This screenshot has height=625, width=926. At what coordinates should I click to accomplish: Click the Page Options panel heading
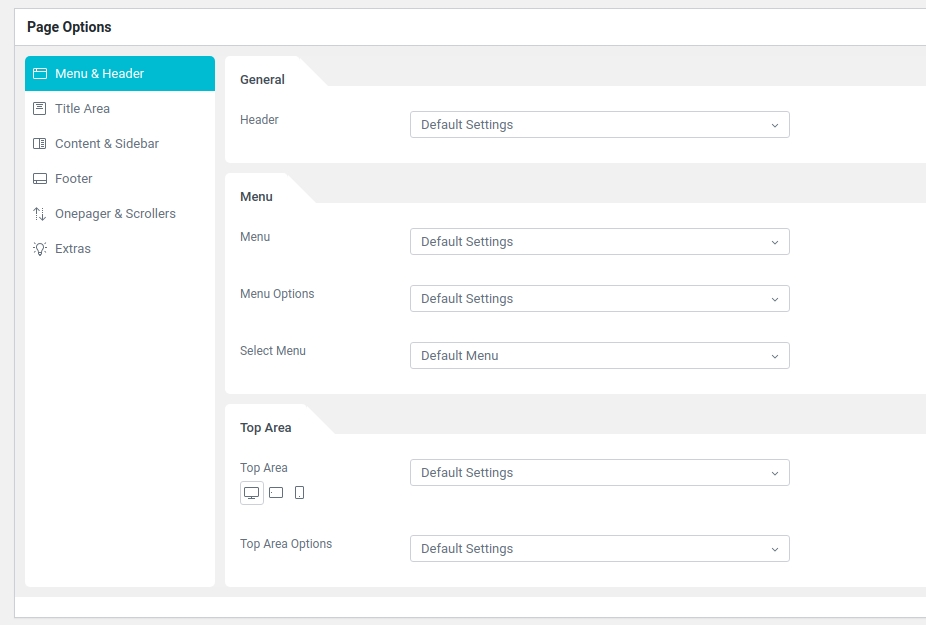coord(69,27)
